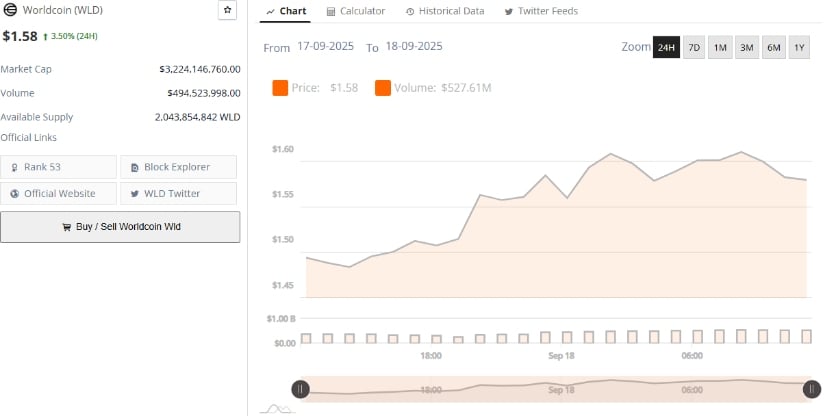Open the Chart tab
The image size is (825, 416).
coord(286,11)
